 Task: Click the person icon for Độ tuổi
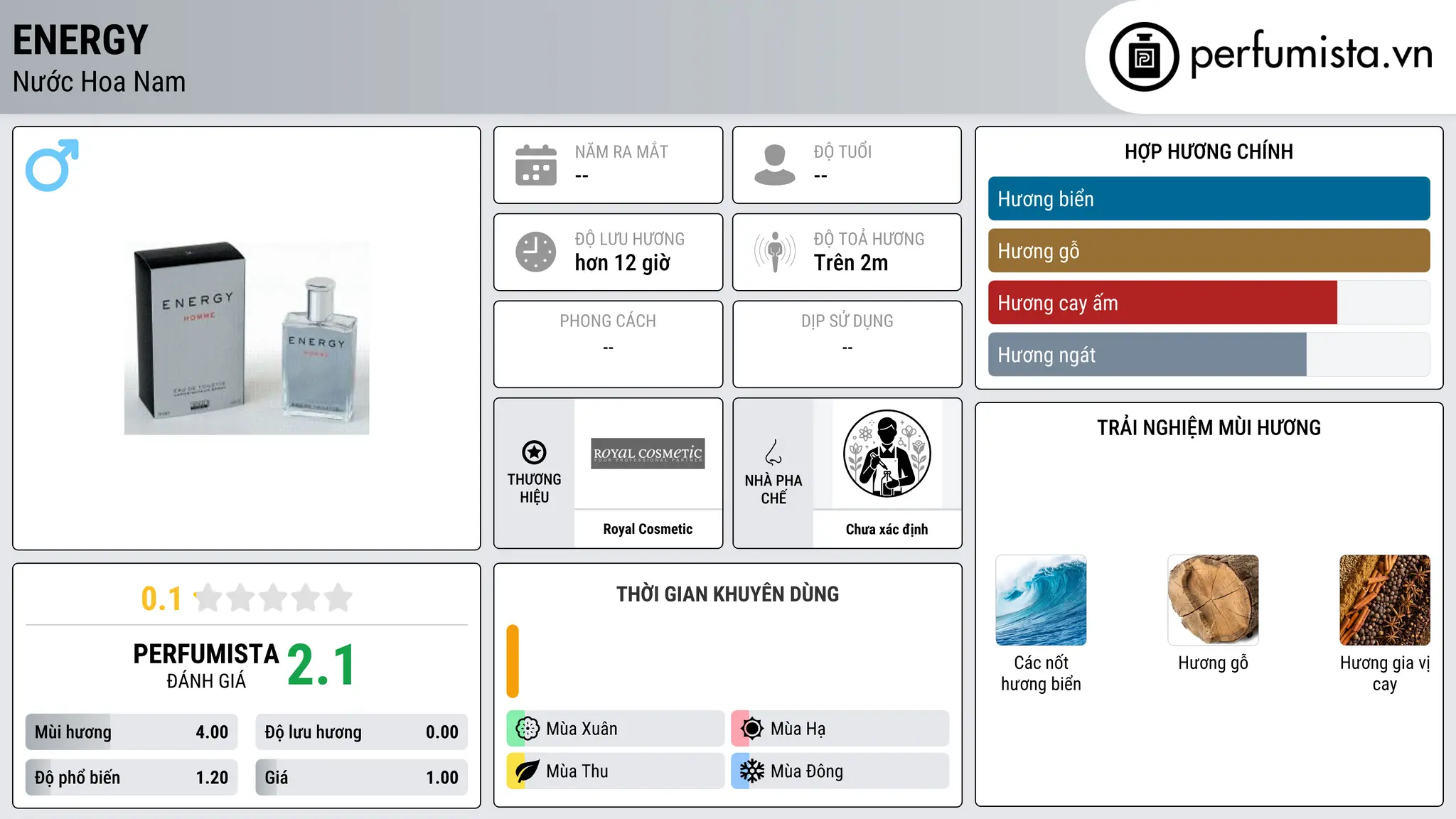[774, 165]
